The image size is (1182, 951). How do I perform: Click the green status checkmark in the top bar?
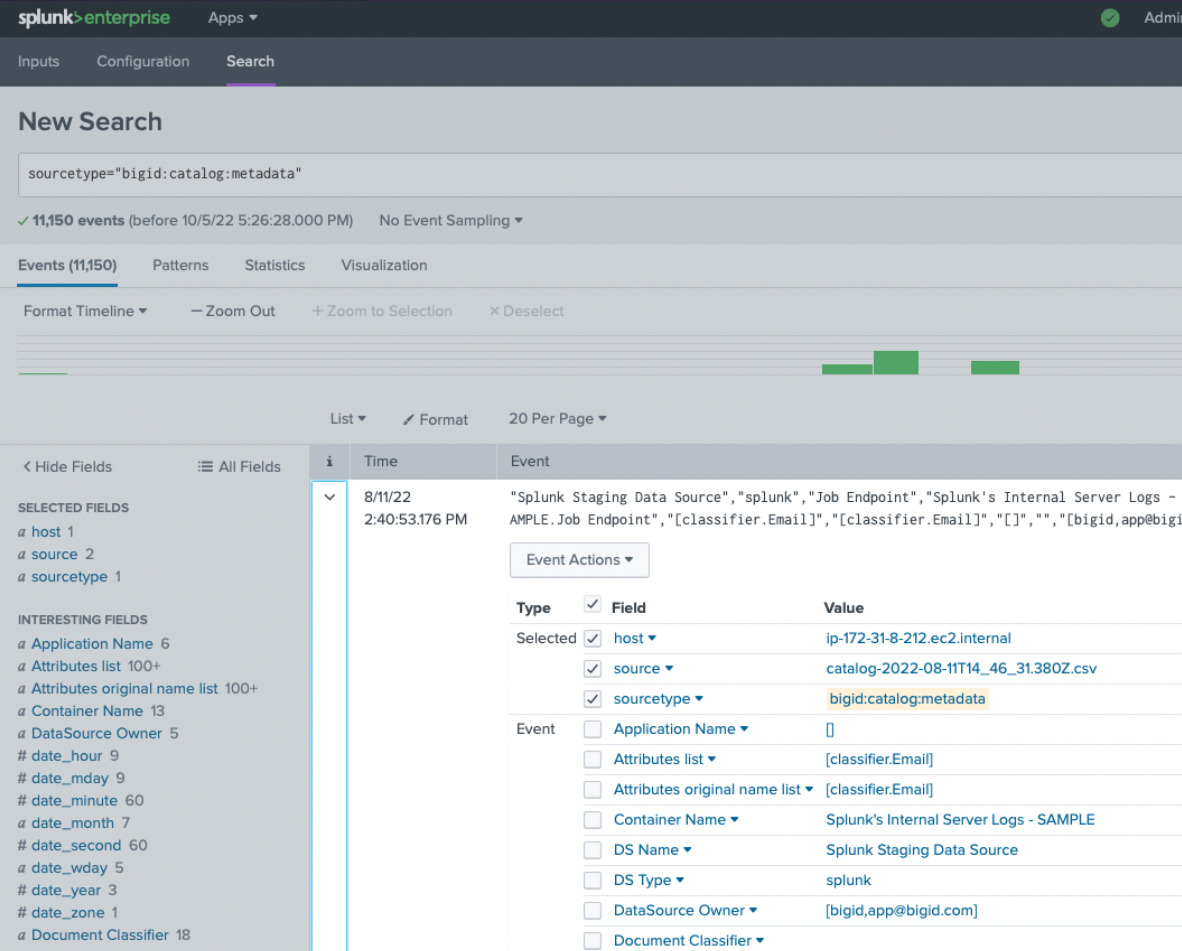[x=1110, y=18]
